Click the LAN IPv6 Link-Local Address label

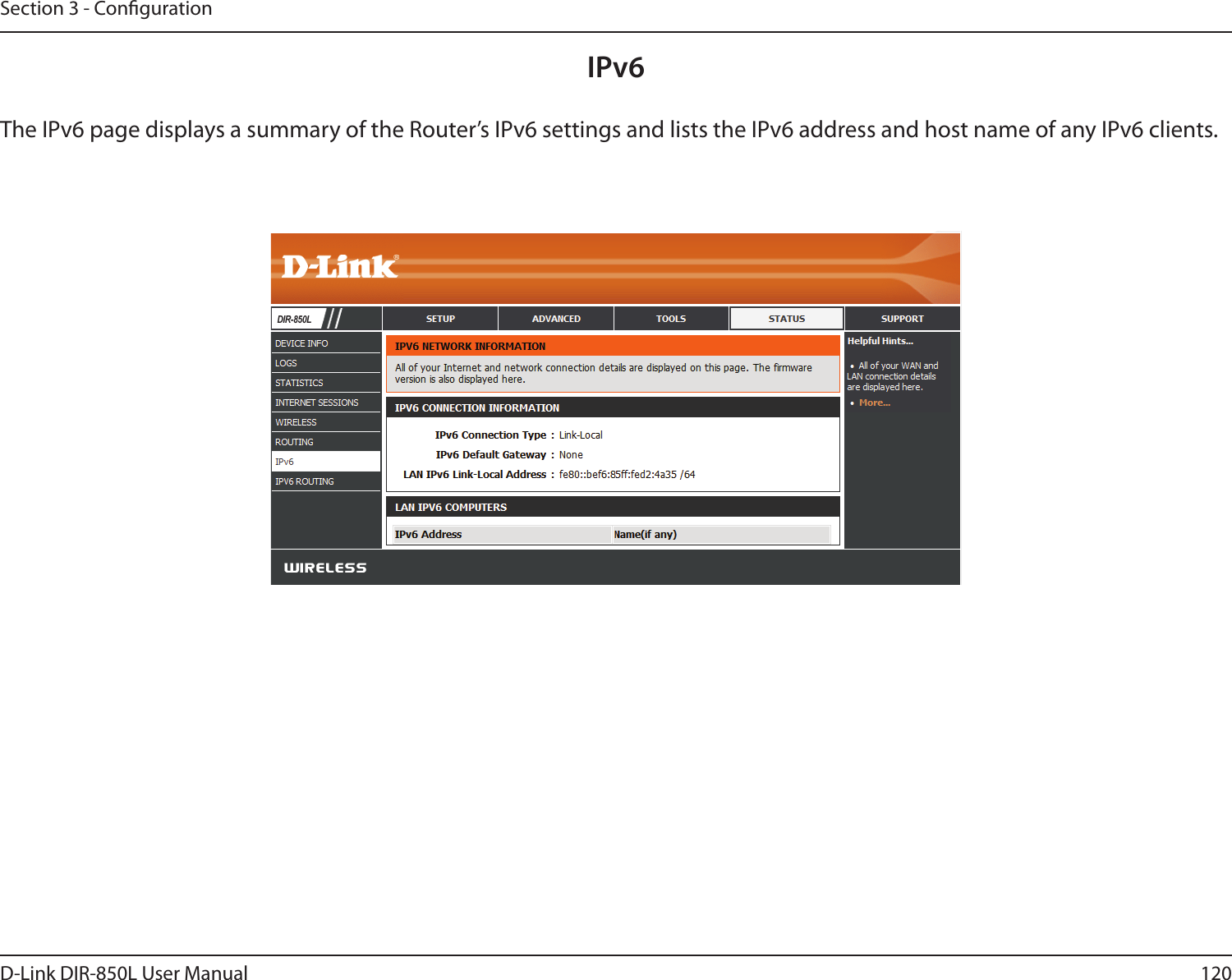(x=475, y=475)
